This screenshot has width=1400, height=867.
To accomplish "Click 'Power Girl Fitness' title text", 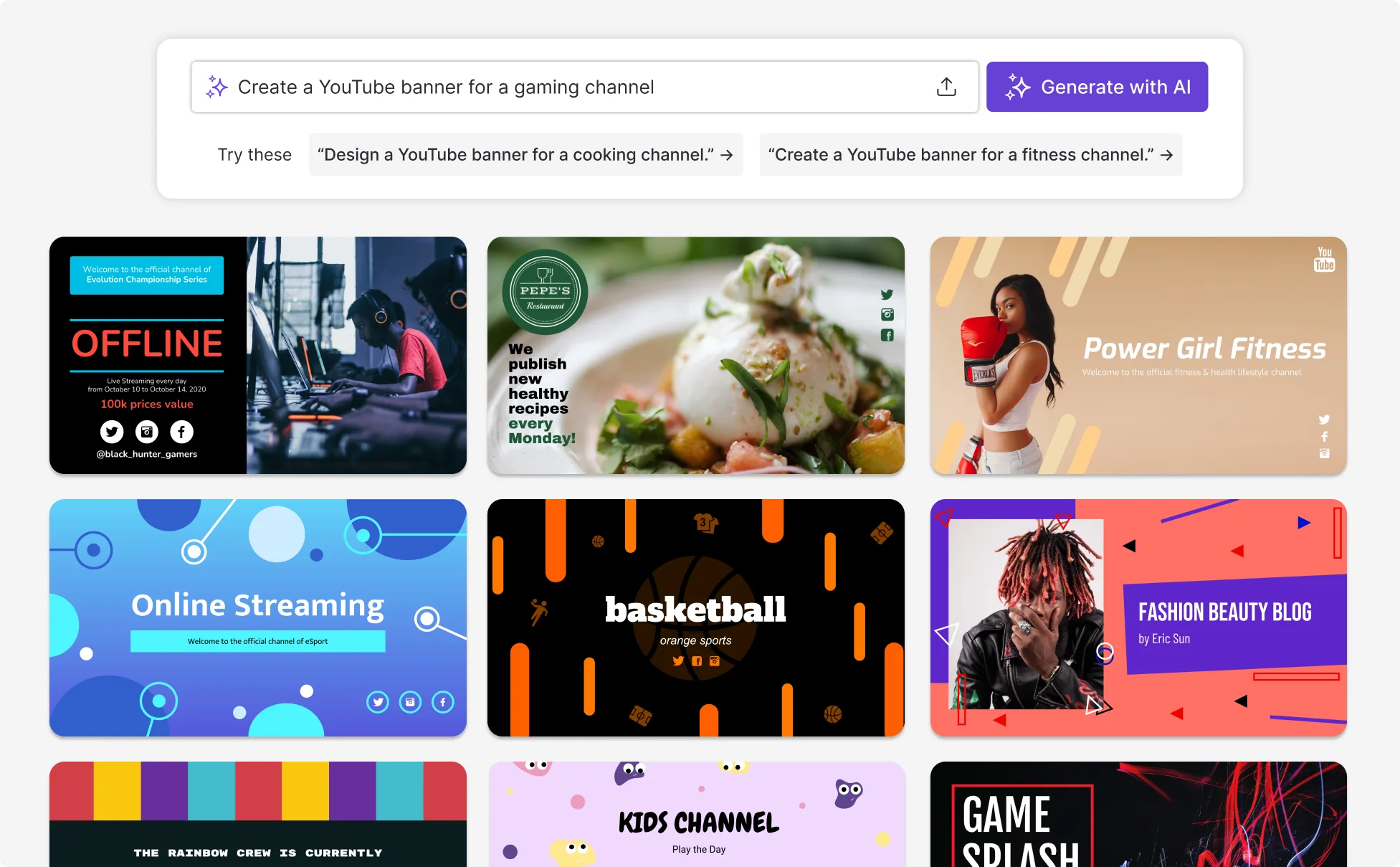I will point(1204,349).
